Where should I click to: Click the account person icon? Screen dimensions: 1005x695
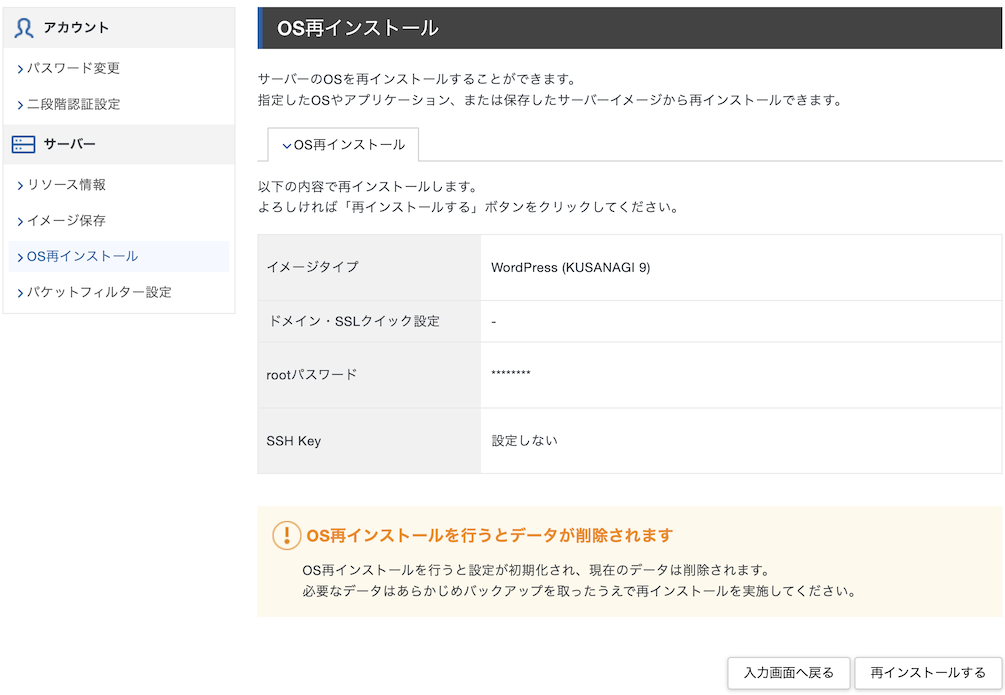pos(24,28)
